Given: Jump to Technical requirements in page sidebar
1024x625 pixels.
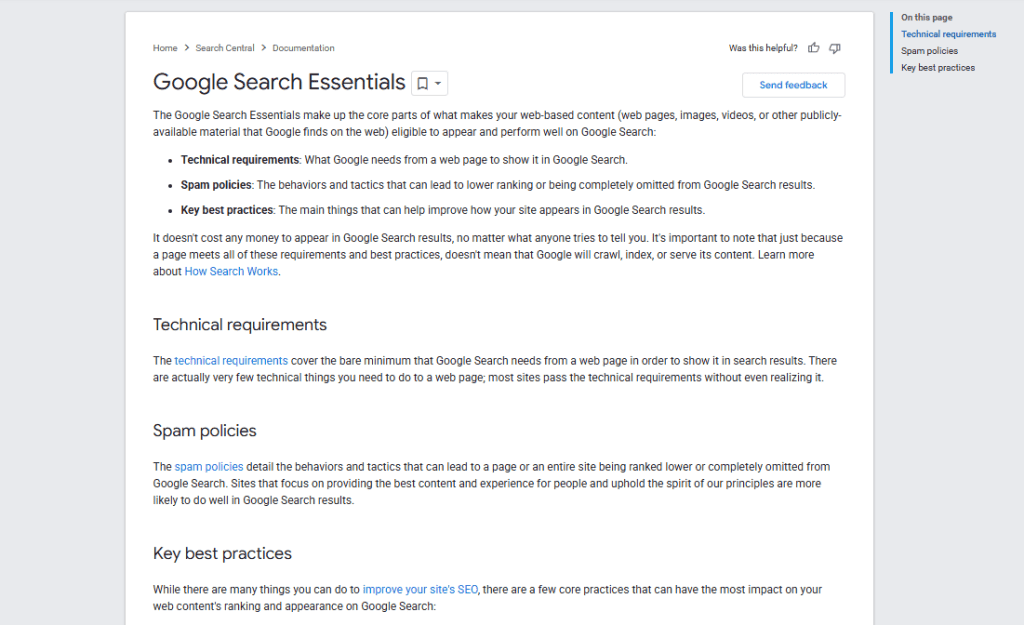Looking at the screenshot, I should coord(948,34).
